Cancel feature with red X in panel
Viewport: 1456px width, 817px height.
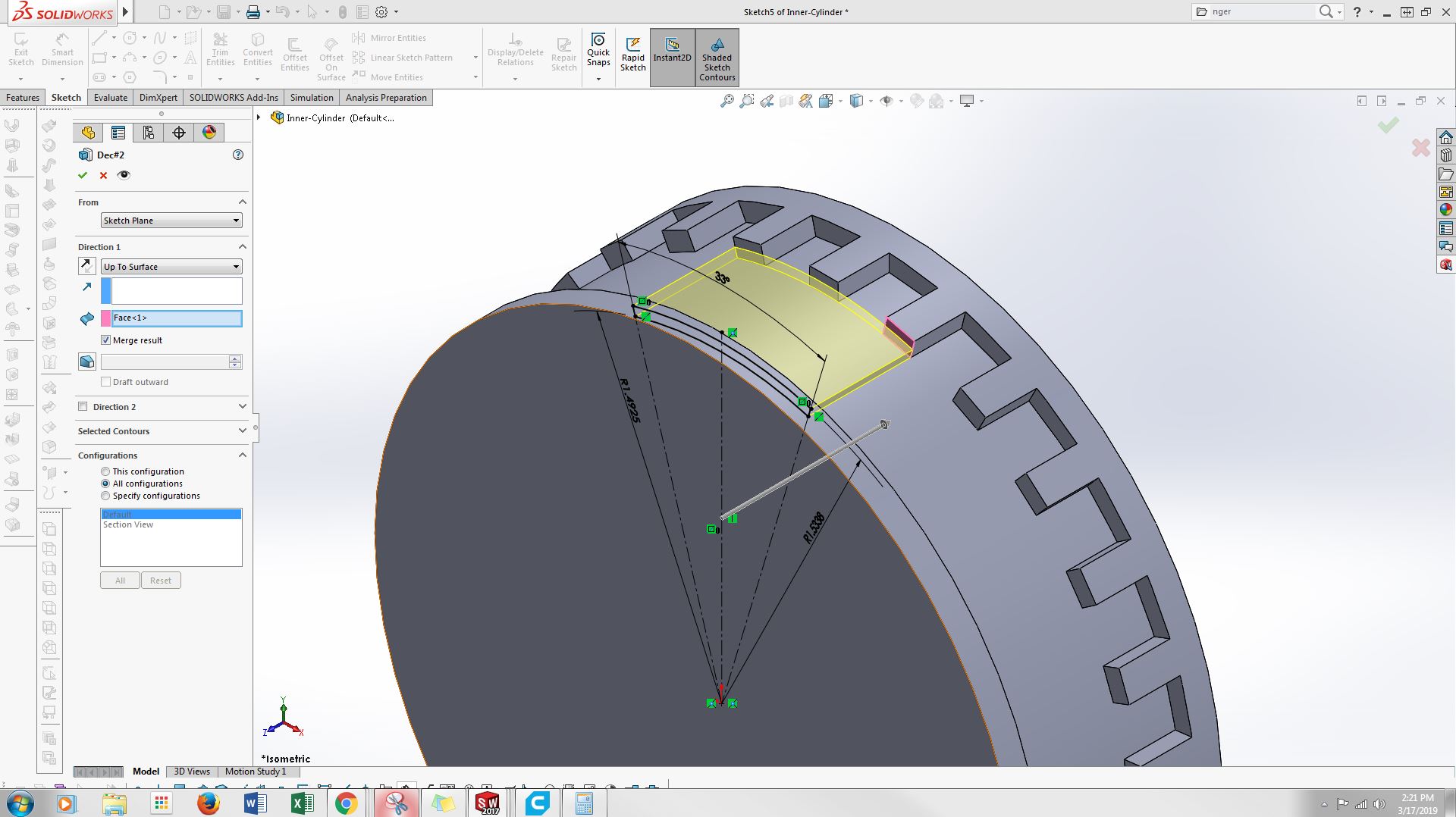pos(104,175)
